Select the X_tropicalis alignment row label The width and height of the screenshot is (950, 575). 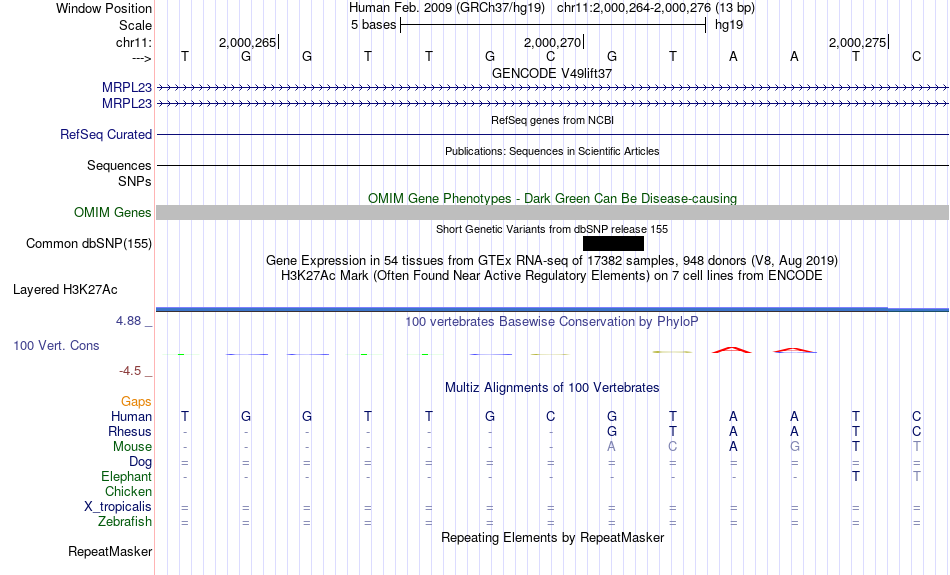click(118, 507)
